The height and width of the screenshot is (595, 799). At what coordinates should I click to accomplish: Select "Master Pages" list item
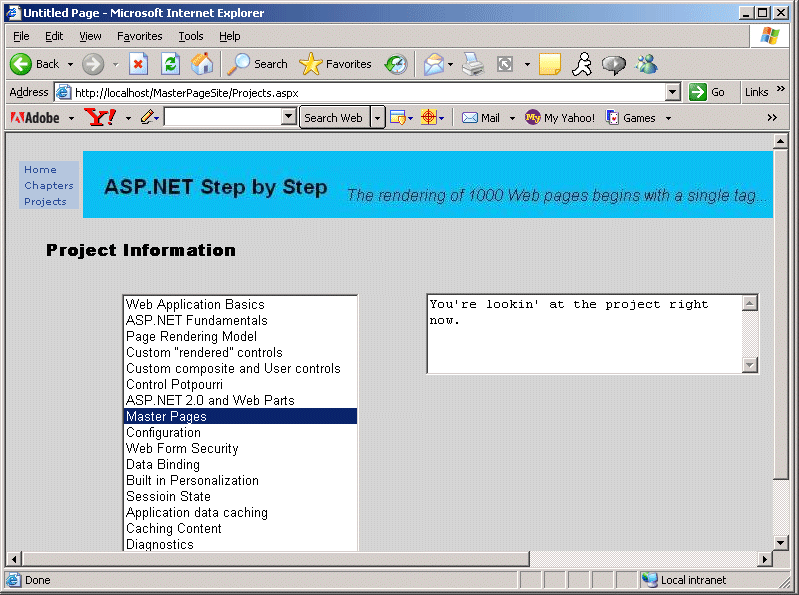point(241,416)
